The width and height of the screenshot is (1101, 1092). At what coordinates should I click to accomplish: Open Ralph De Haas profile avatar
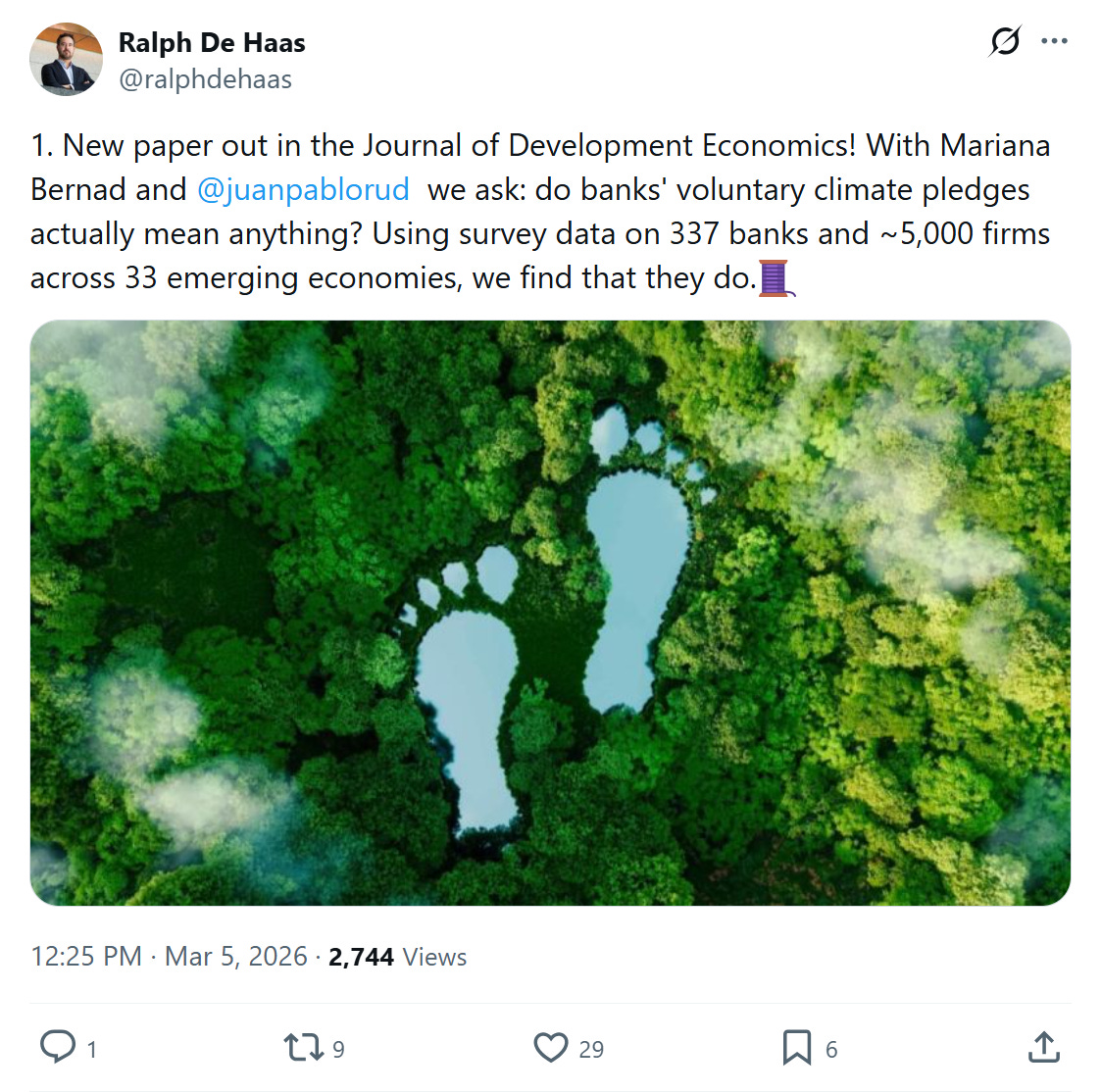point(66,60)
